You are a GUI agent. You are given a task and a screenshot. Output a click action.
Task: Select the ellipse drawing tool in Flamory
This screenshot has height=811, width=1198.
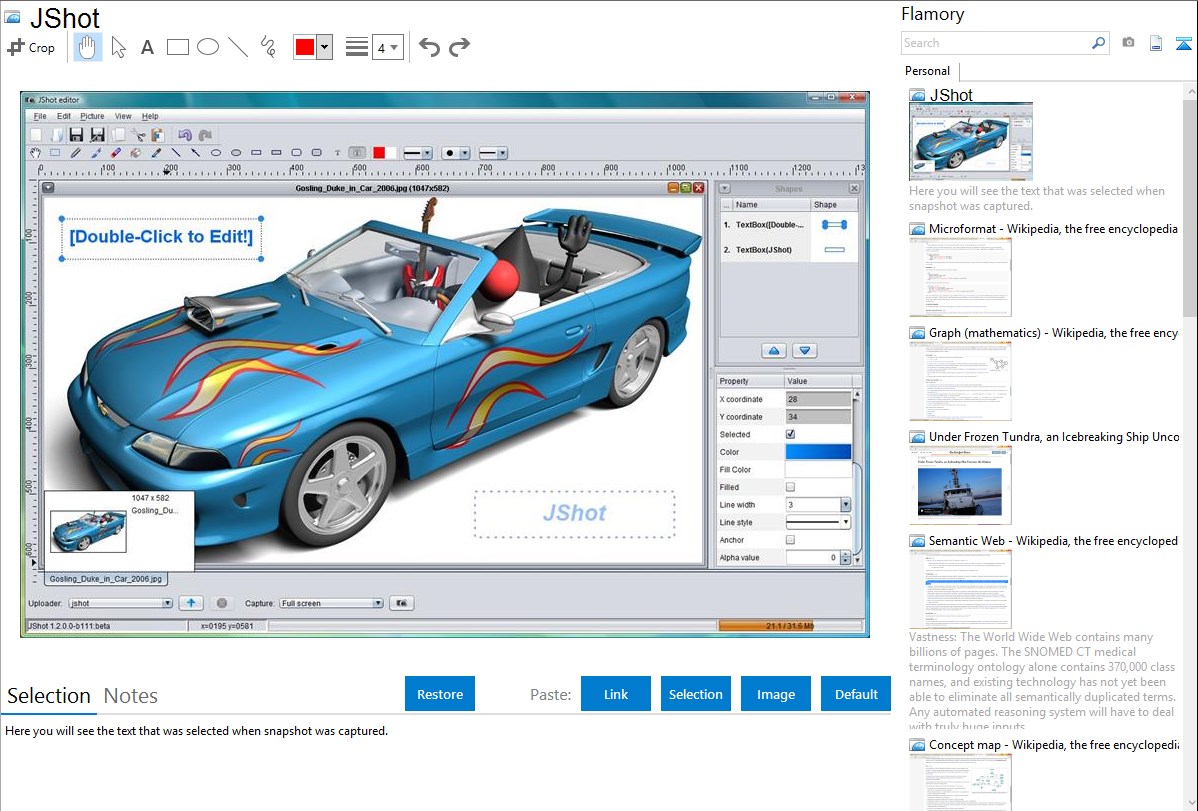208,47
